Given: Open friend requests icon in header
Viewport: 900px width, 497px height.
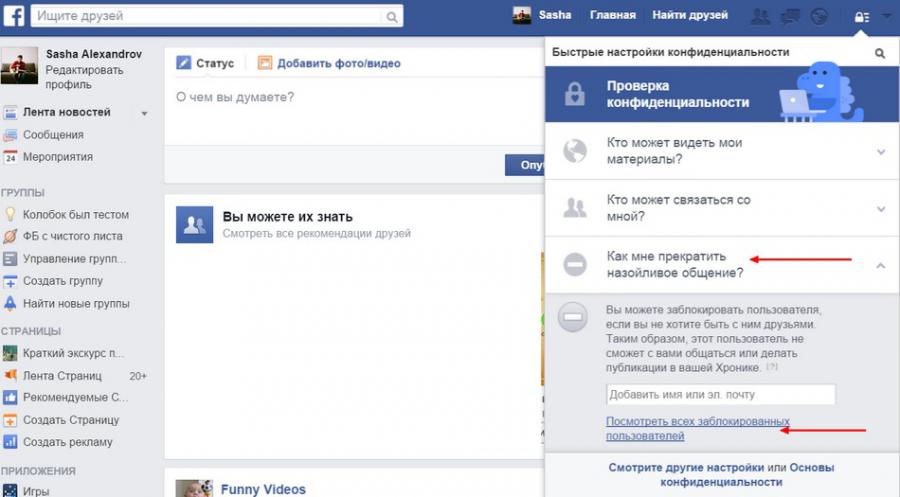Looking at the screenshot, I should (x=761, y=17).
